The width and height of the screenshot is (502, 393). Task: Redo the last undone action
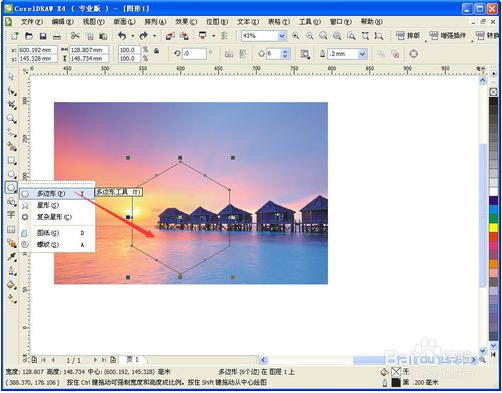click(x=144, y=36)
